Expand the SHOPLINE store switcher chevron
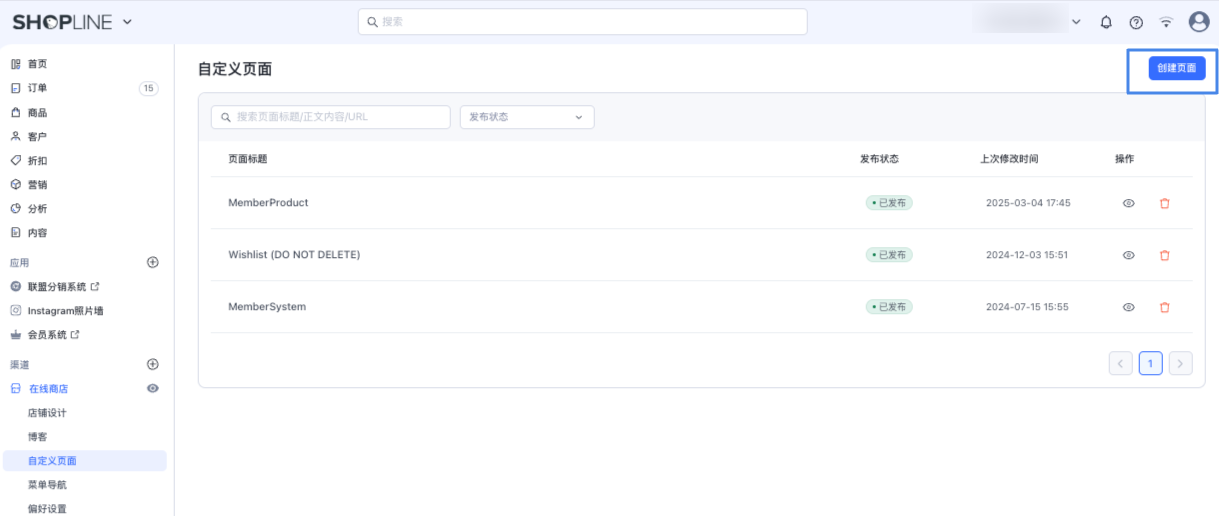1219x516 pixels. (x=127, y=22)
